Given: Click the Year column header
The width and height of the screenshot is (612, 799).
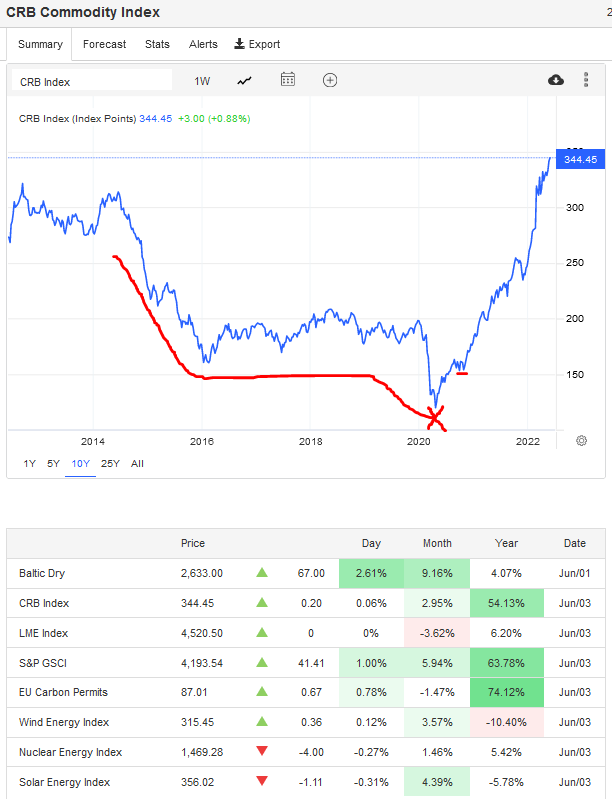Looking at the screenshot, I should click(506, 543).
